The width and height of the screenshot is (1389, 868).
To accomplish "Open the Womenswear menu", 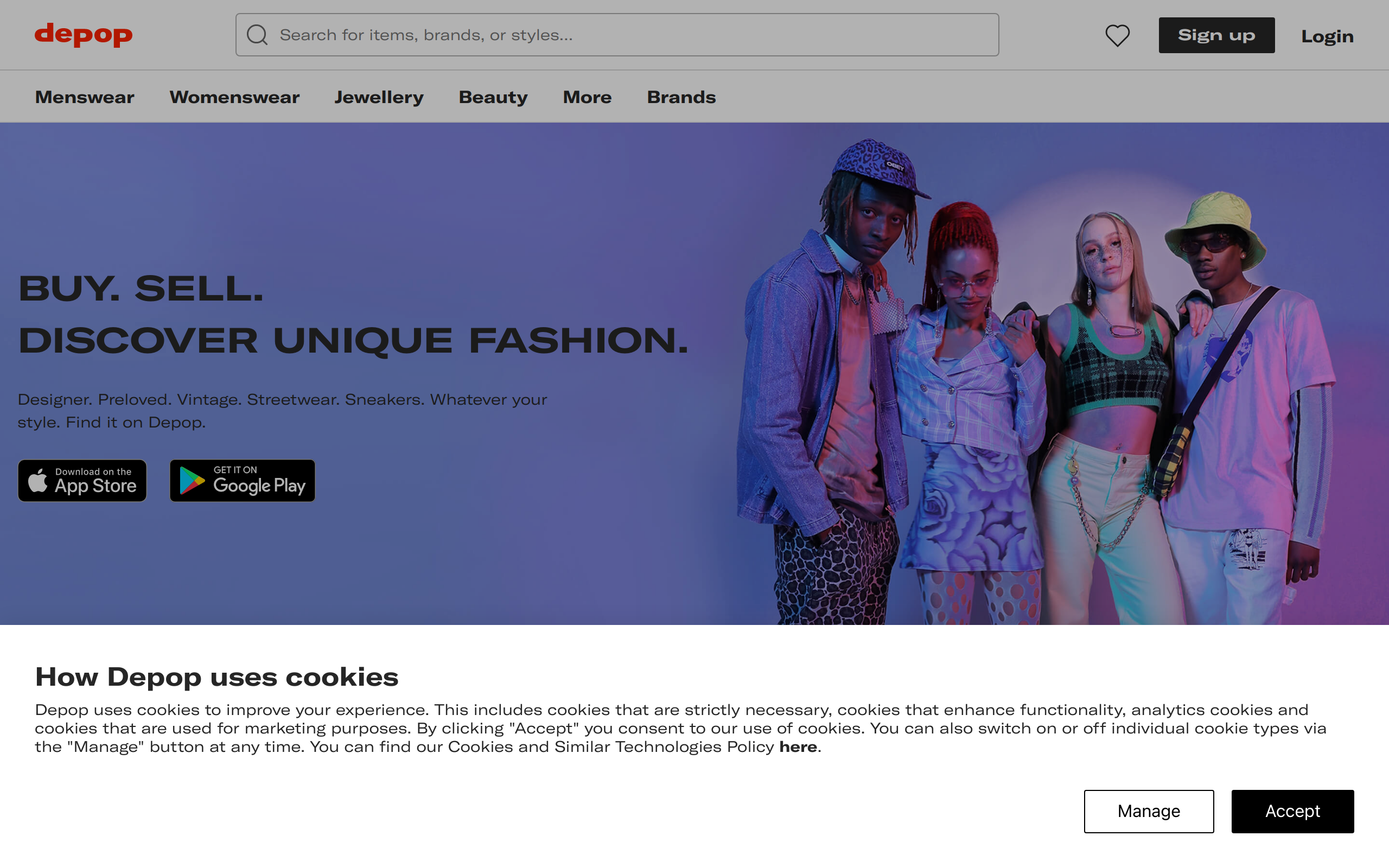I will click(x=234, y=97).
